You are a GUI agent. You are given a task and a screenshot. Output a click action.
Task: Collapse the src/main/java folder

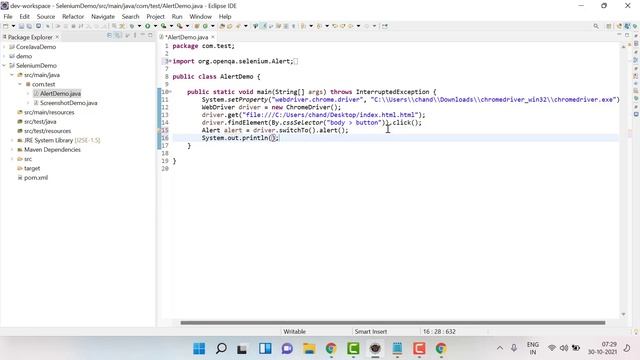pyautogui.click(x=12, y=75)
